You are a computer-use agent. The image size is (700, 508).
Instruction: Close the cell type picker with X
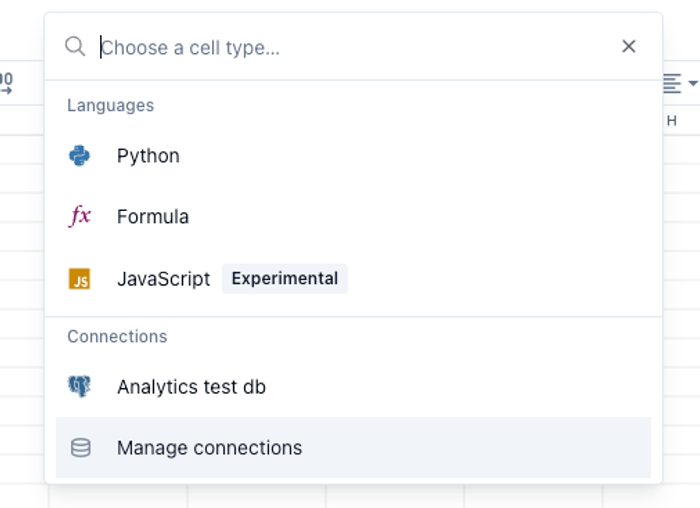(629, 47)
